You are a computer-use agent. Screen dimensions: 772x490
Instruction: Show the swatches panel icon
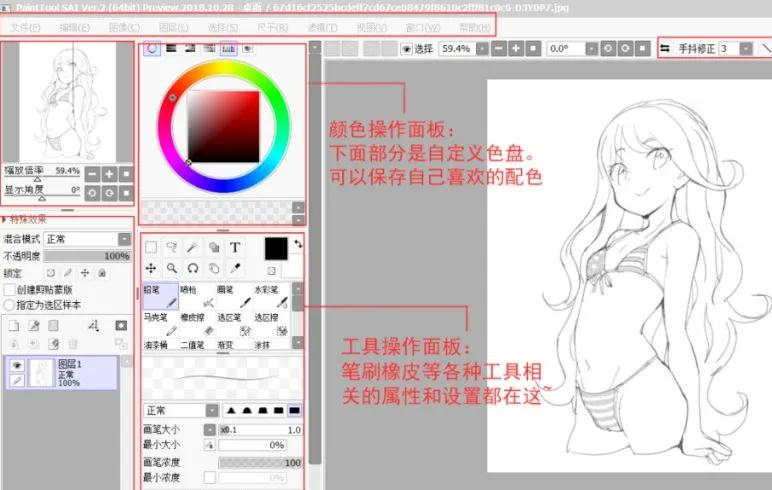(228, 48)
